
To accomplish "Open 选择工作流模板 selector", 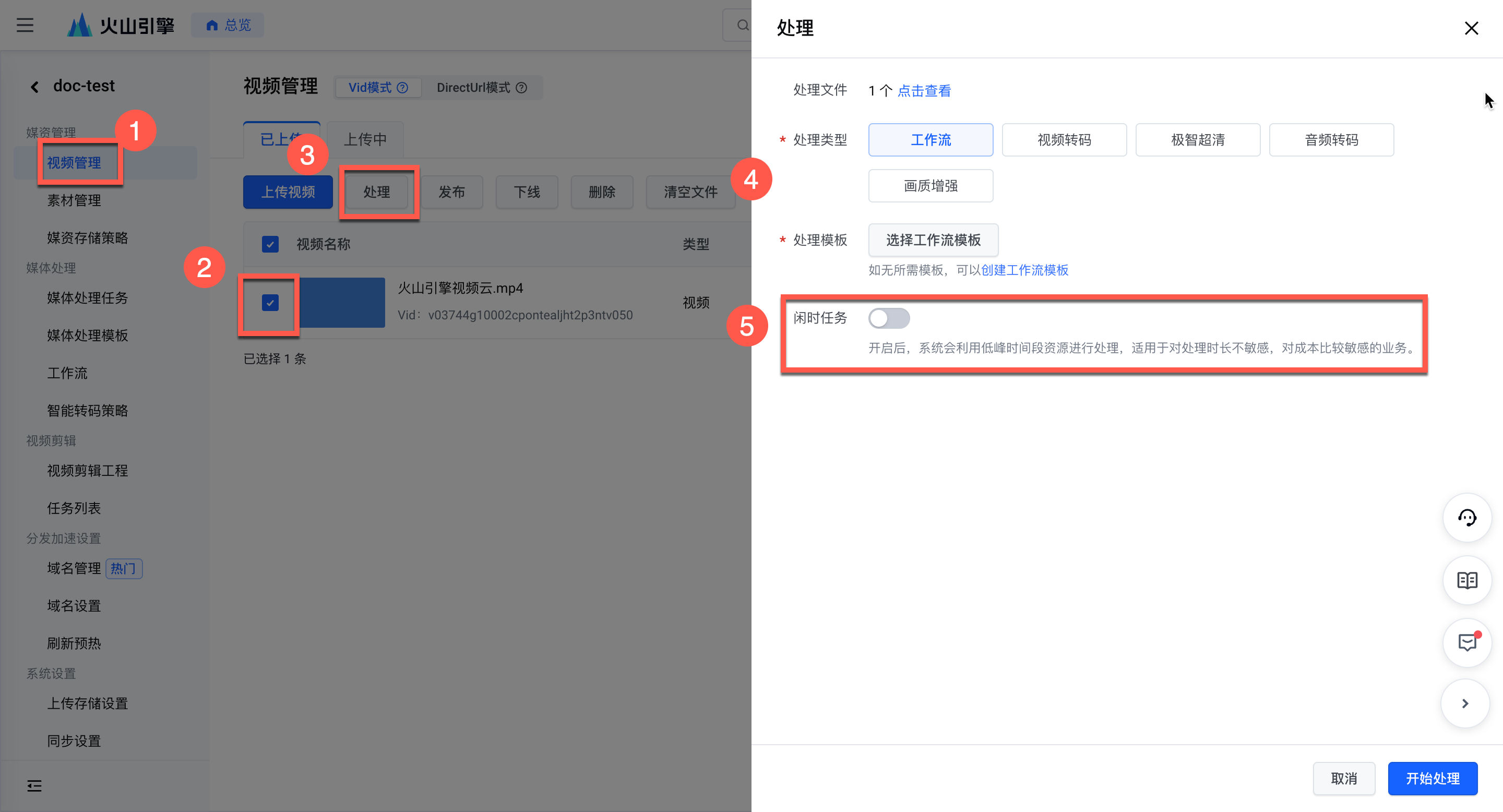I will point(933,240).
